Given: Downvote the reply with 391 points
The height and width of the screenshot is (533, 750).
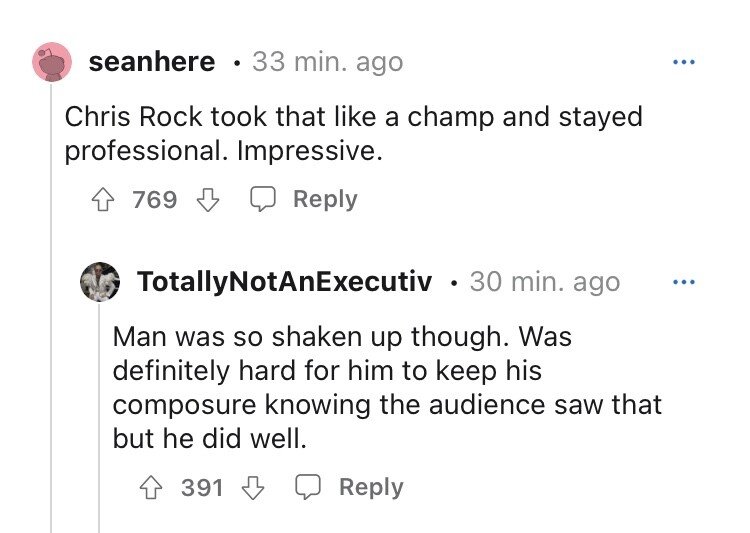Looking at the screenshot, I should point(254,488).
